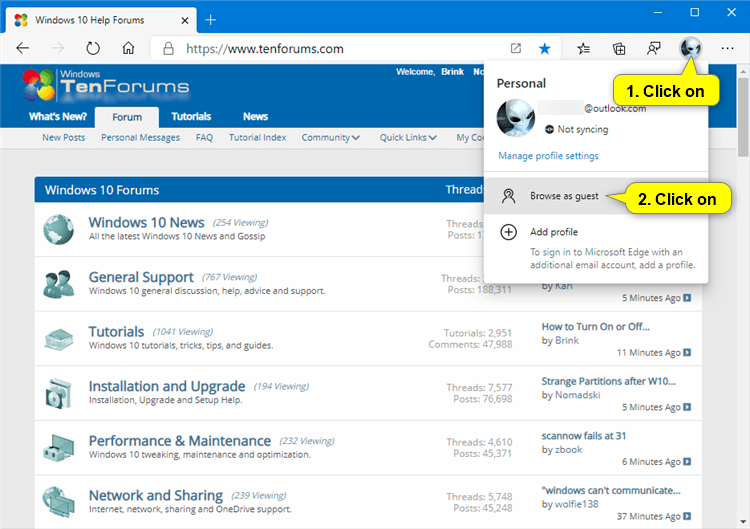
Task: Choose Browse as guest in profile menu
Action: [596, 196]
